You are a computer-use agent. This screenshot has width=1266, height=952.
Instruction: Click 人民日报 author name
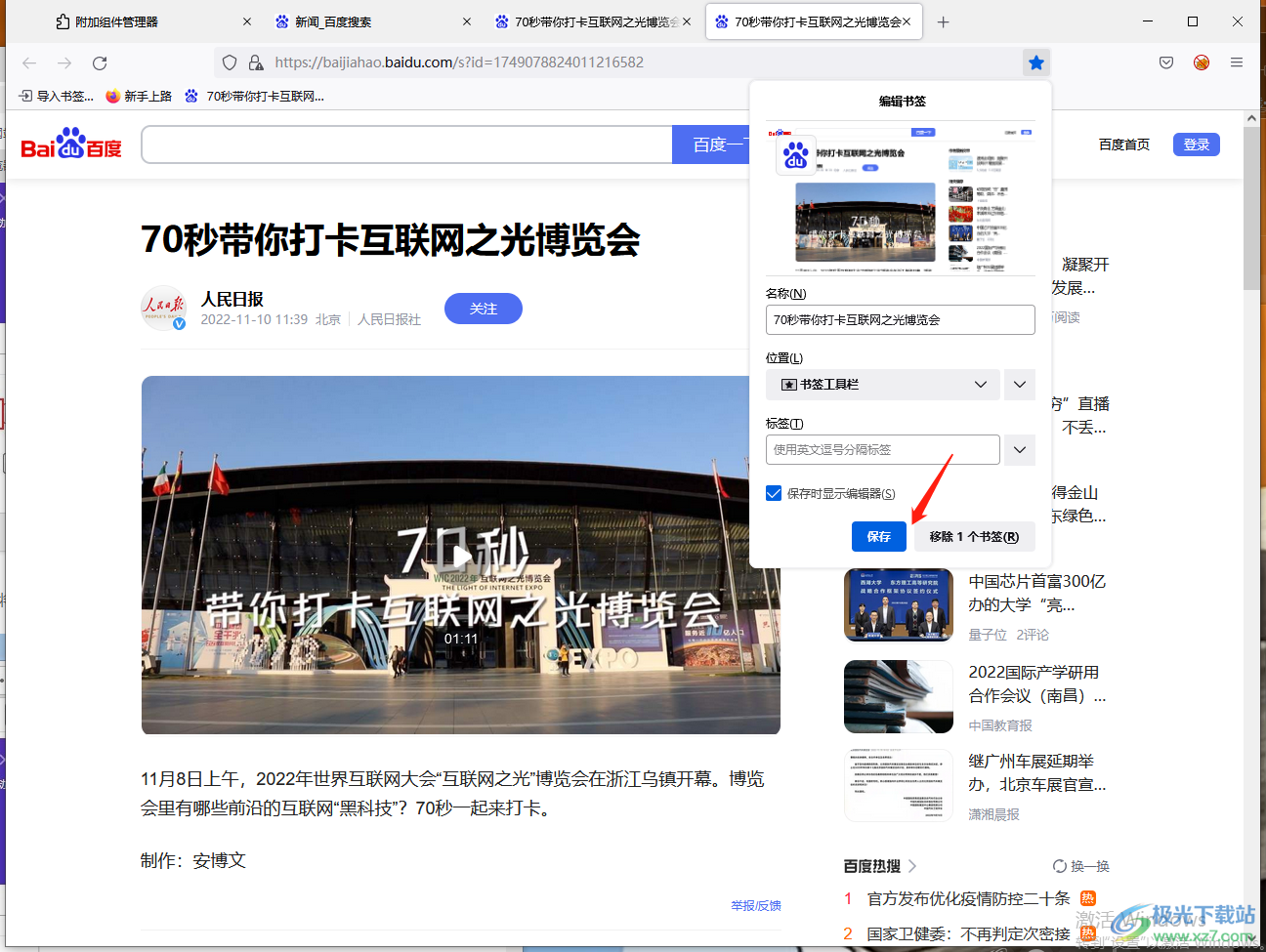(232, 299)
